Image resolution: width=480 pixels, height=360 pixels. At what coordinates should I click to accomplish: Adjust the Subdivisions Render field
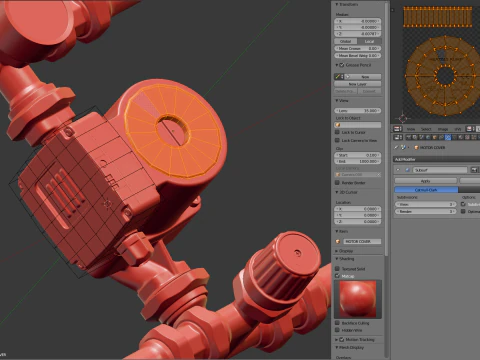click(426, 211)
